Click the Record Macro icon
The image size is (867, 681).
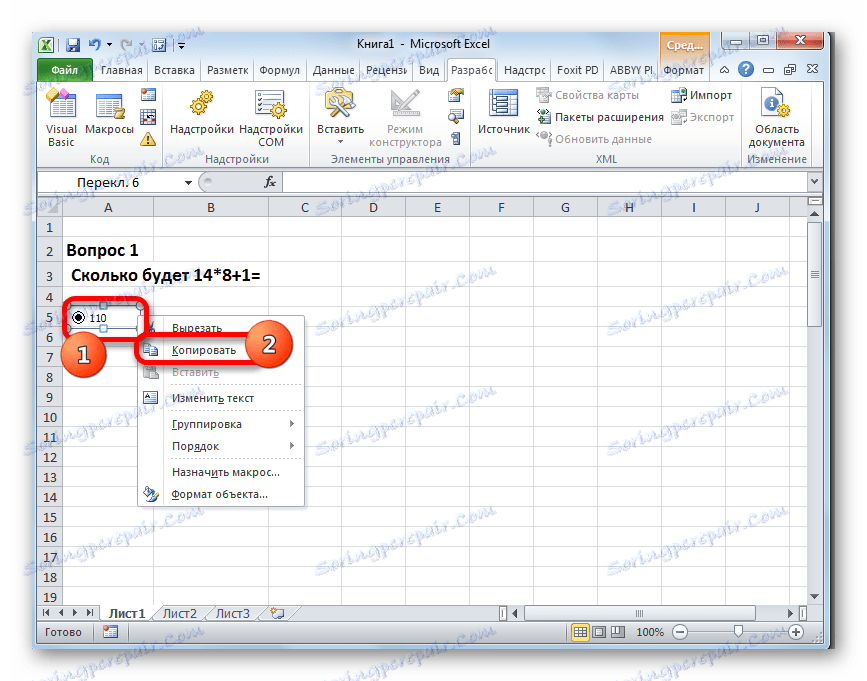(x=148, y=95)
